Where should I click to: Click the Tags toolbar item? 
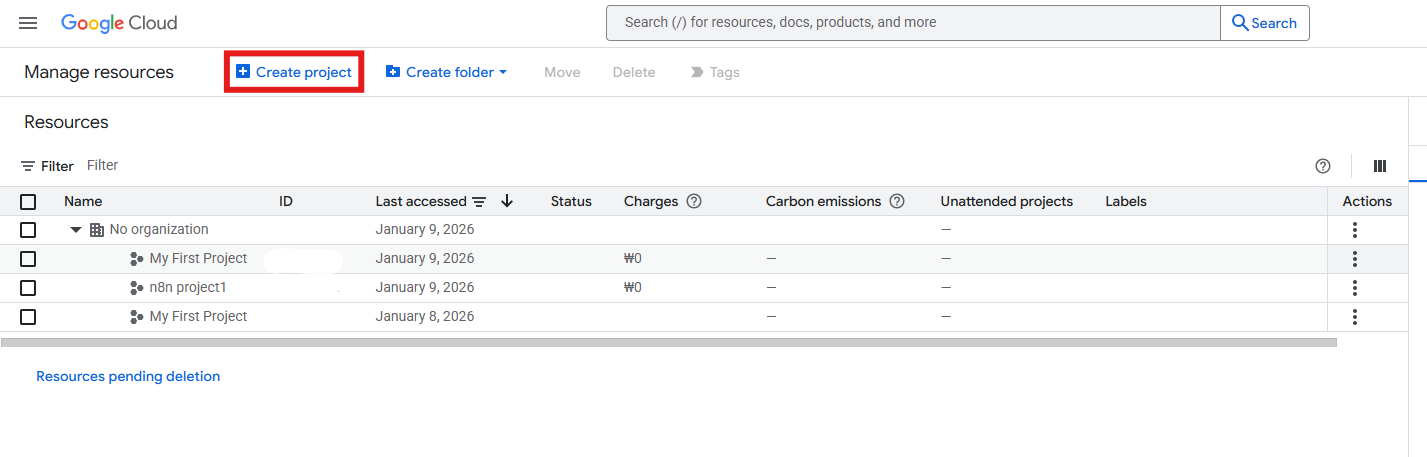point(715,72)
